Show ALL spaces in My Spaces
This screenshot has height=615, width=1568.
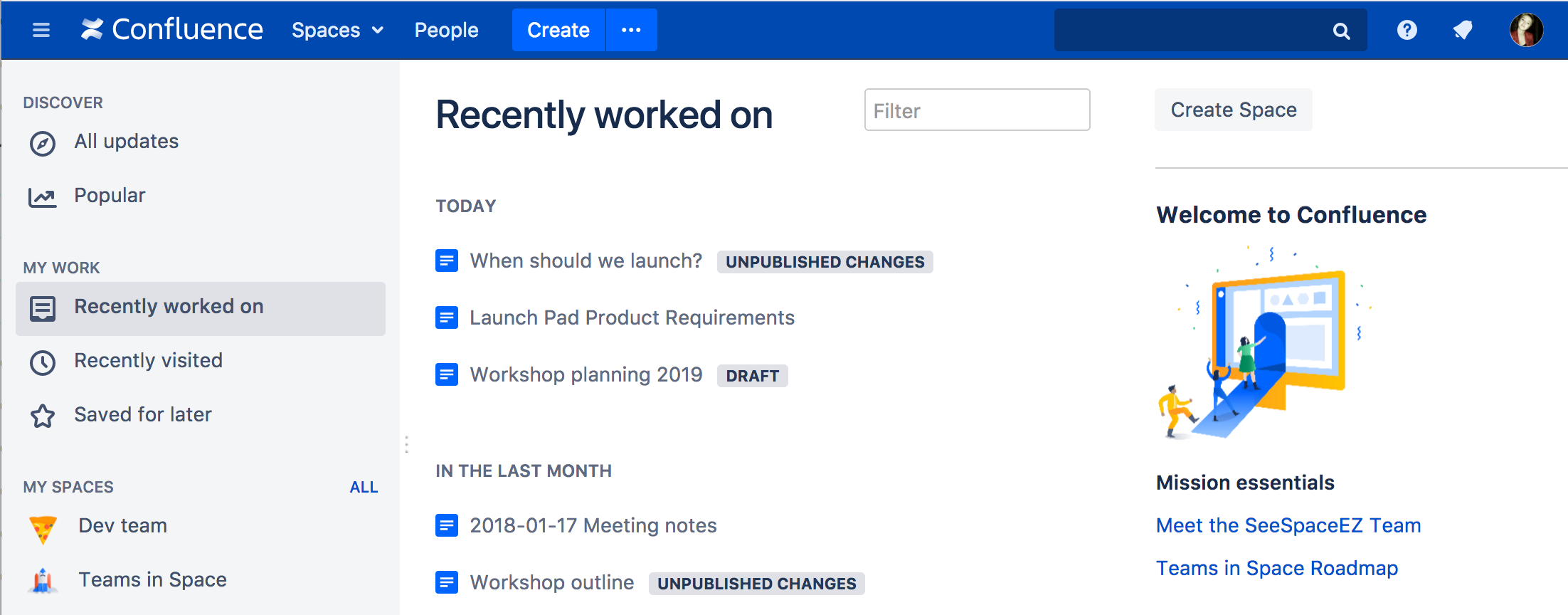(x=364, y=488)
